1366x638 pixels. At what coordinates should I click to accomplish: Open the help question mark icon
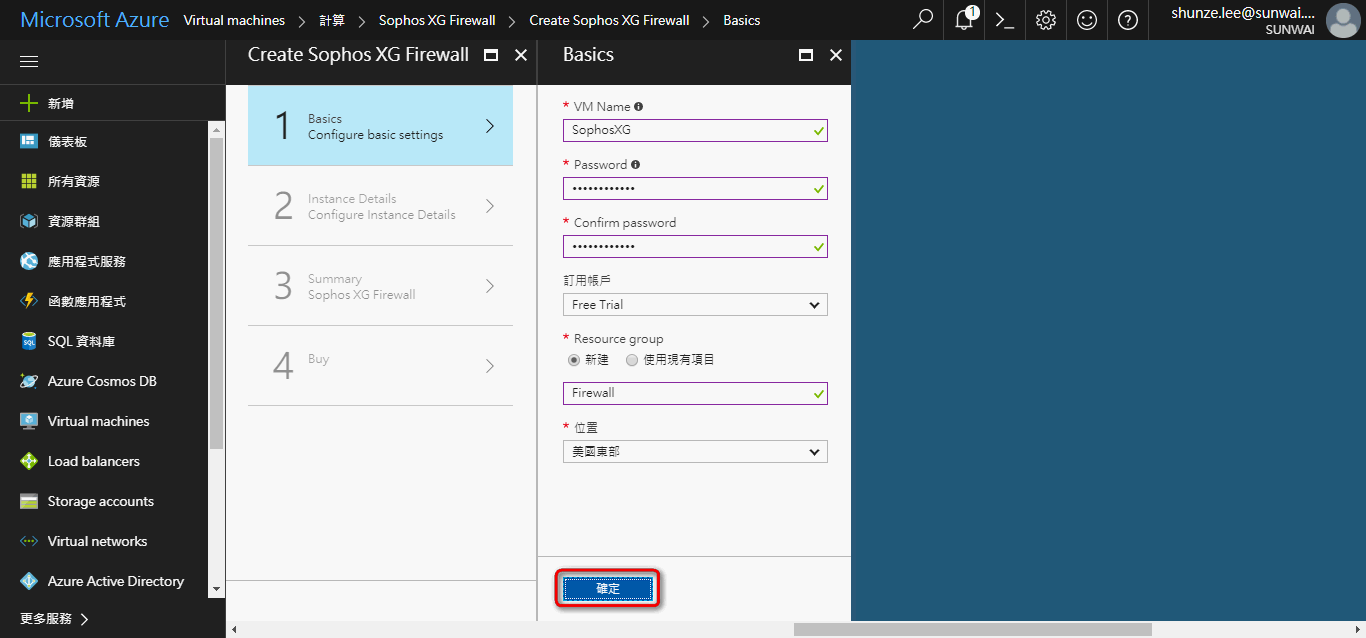(1128, 20)
